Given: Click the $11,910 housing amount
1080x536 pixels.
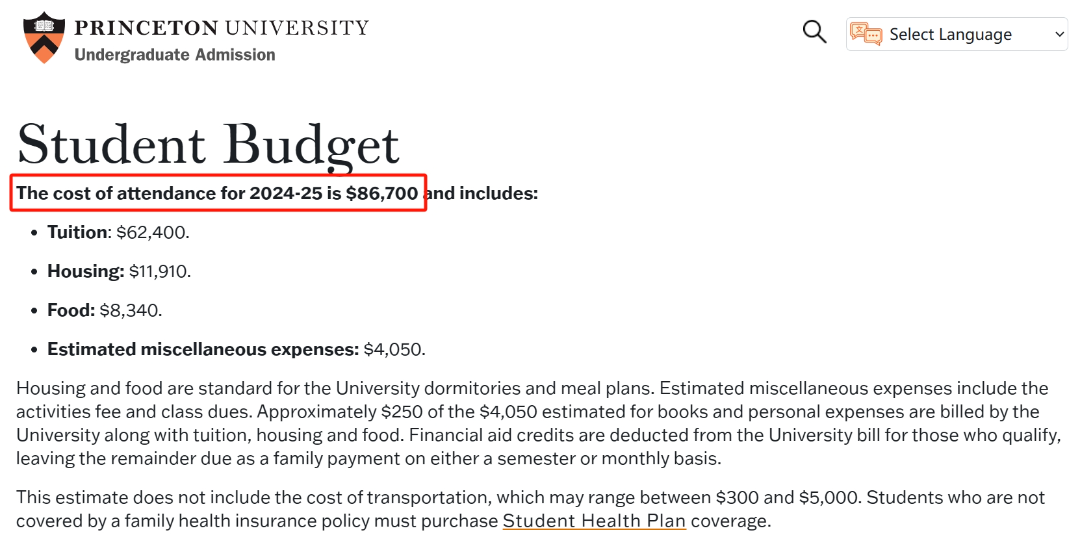Looking at the screenshot, I should click(160, 271).
